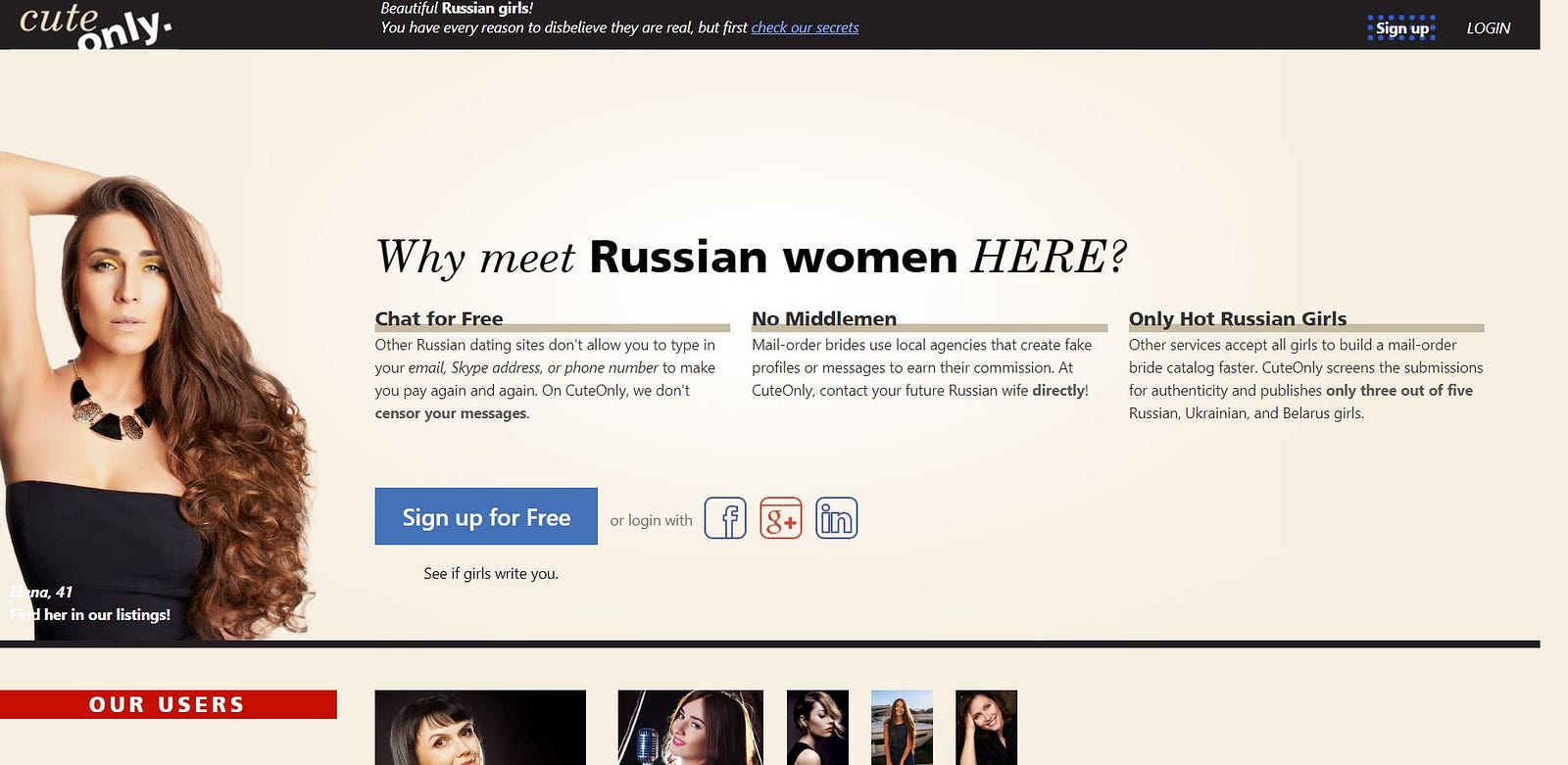Image resolution: width=1568 pixels, height=765 pixels.
Task: Click the 'Chat for Free' heading
Action: (x=439, y=318)
